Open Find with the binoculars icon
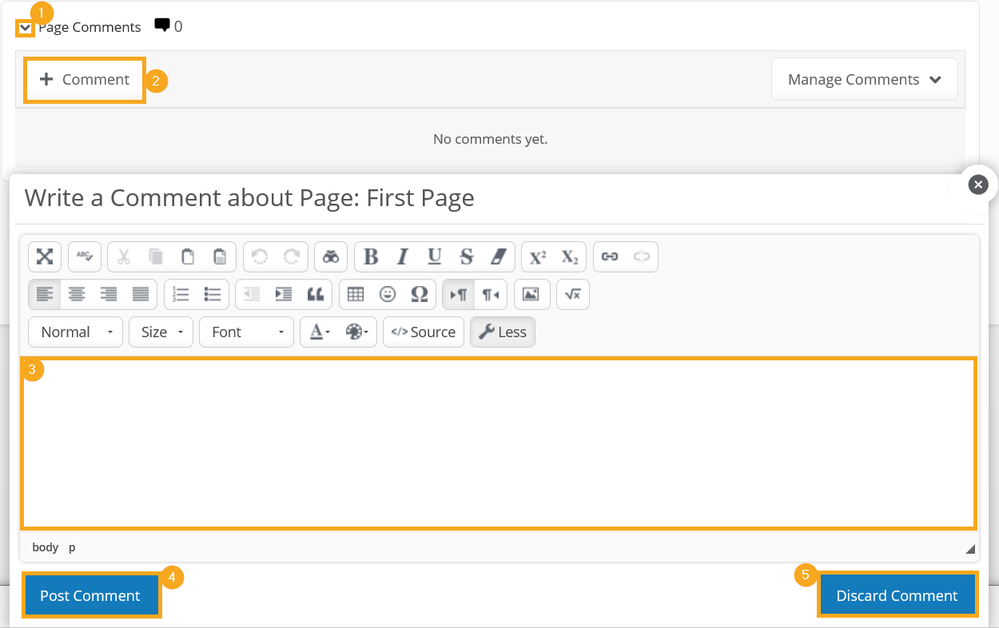 330,257
